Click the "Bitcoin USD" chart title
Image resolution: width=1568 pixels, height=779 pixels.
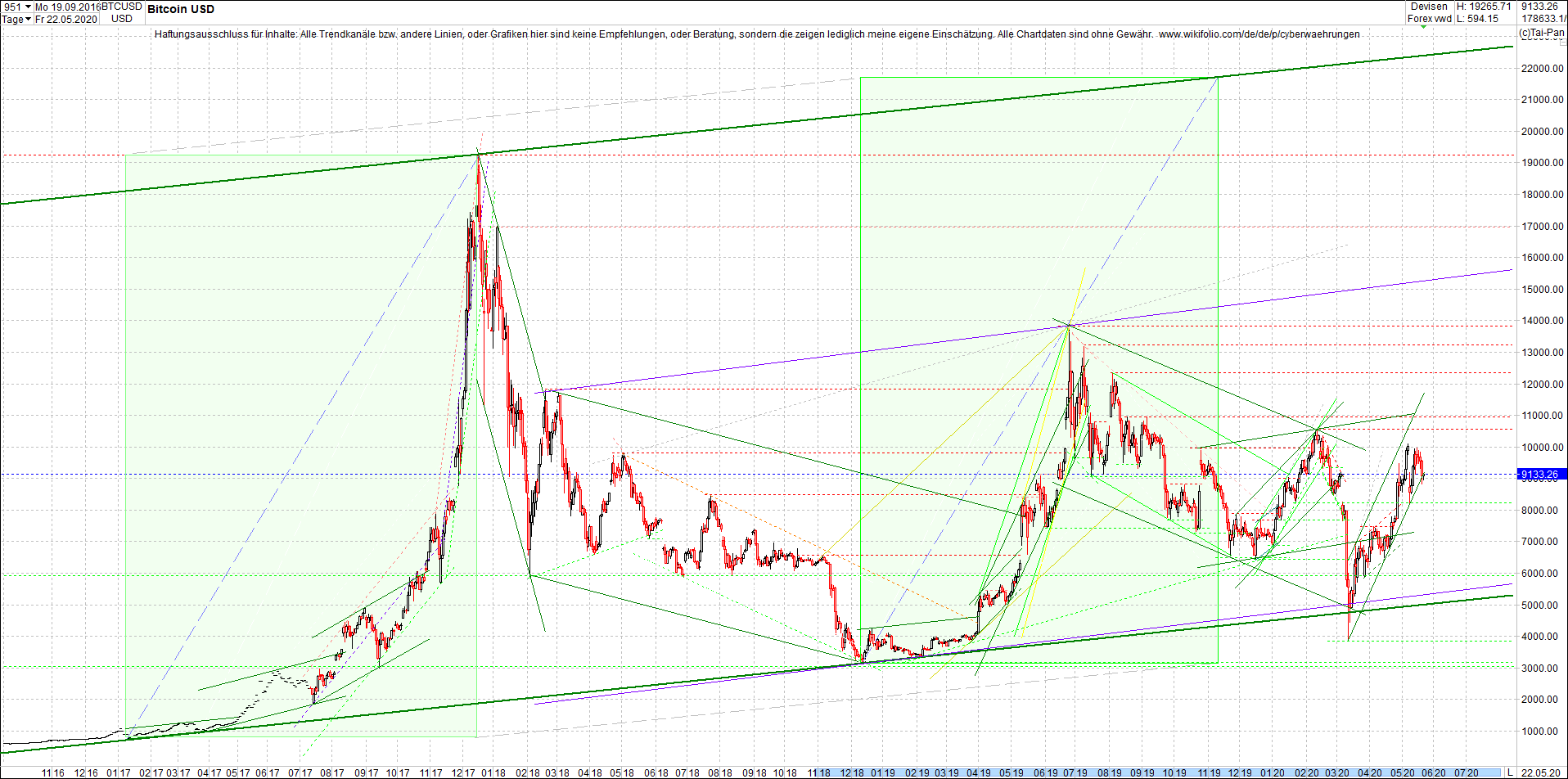coord(179,9)
